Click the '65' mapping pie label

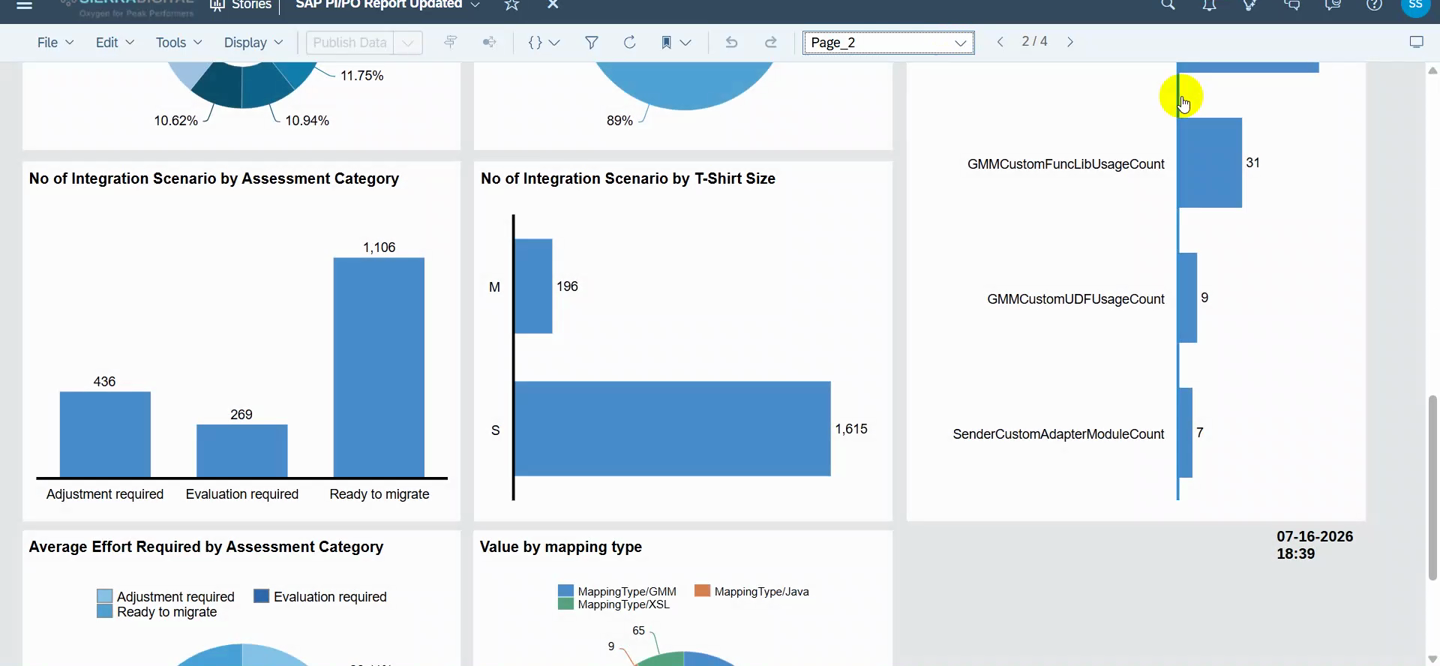click(x=639, y=631)
